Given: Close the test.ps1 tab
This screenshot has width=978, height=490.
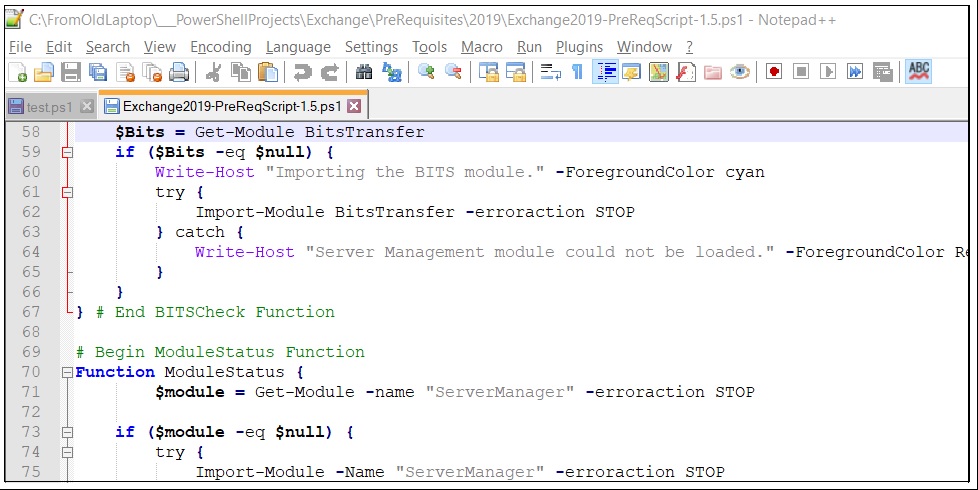Looking at the screenshot, I should [x=87, y=107].
